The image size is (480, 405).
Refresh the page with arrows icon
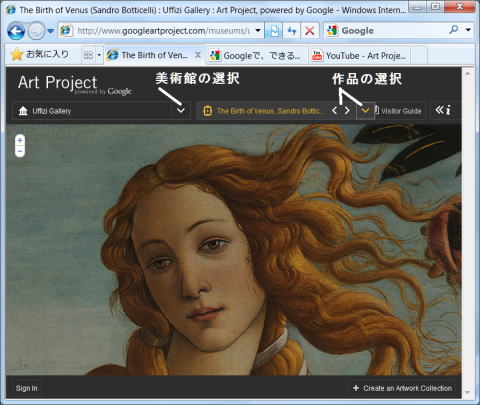292,31
